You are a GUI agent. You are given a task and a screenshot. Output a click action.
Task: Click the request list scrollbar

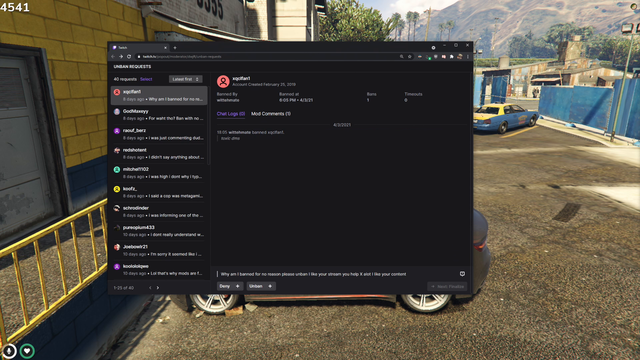(x=209, y=127)
